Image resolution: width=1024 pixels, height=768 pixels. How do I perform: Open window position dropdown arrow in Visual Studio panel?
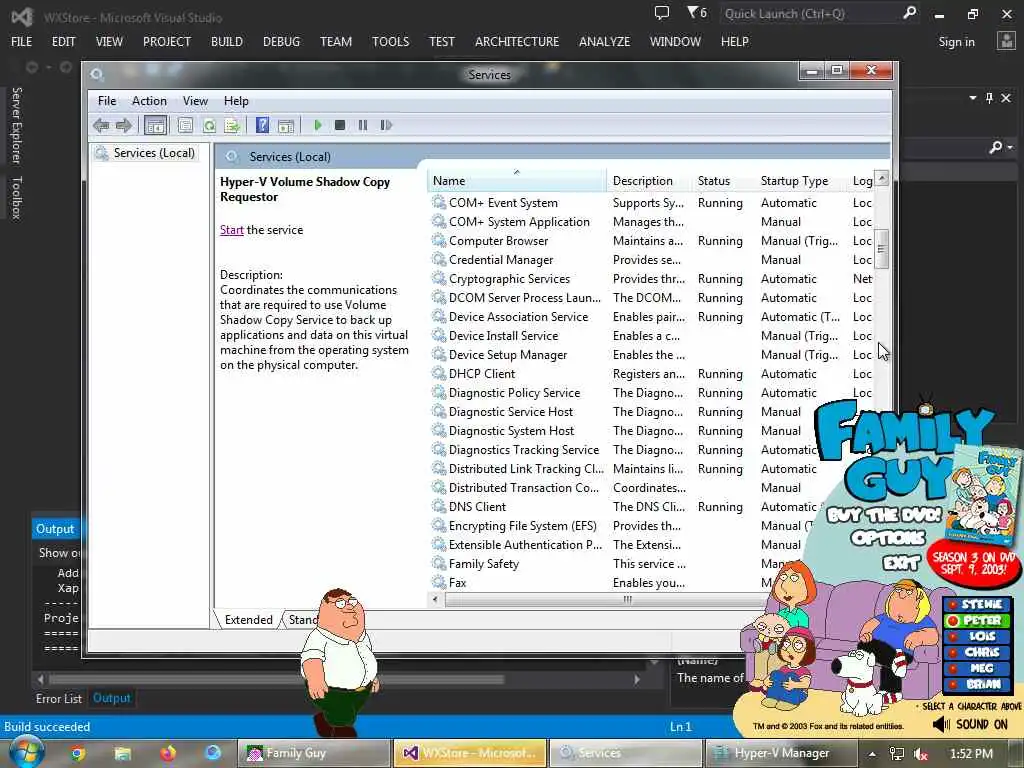point(972,98)
